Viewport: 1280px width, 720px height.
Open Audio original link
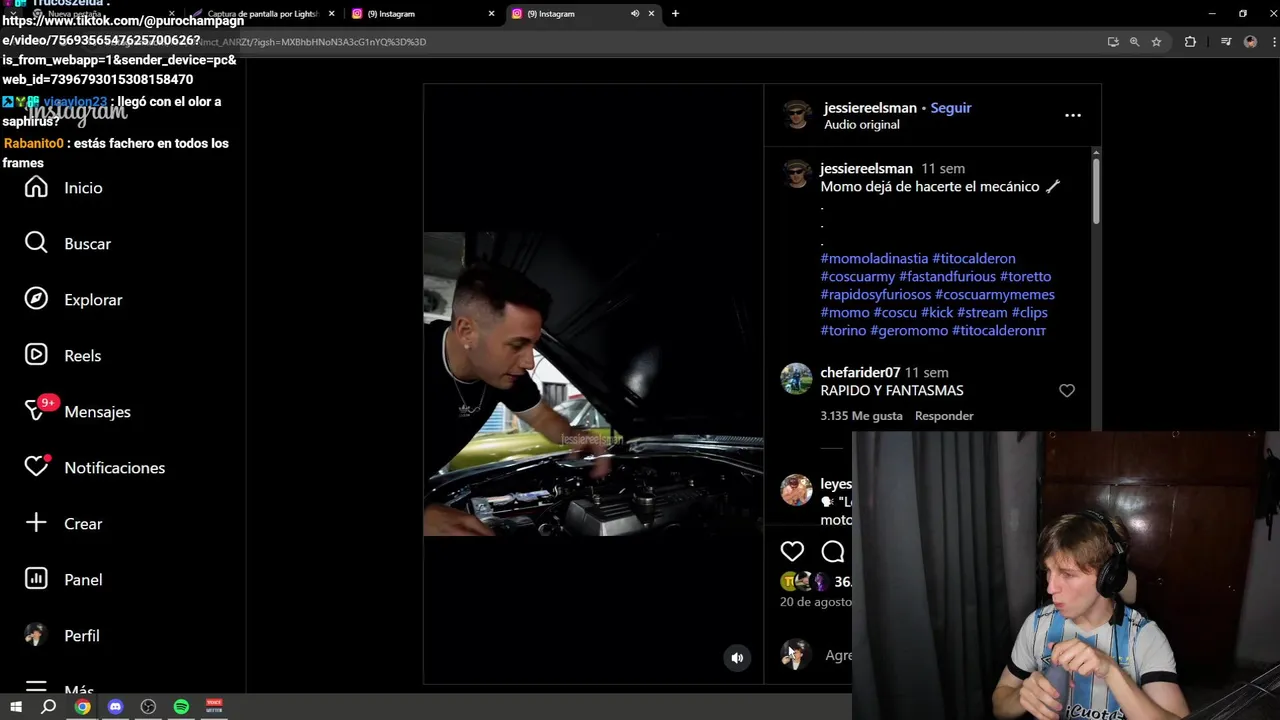(x=861, y=125)
